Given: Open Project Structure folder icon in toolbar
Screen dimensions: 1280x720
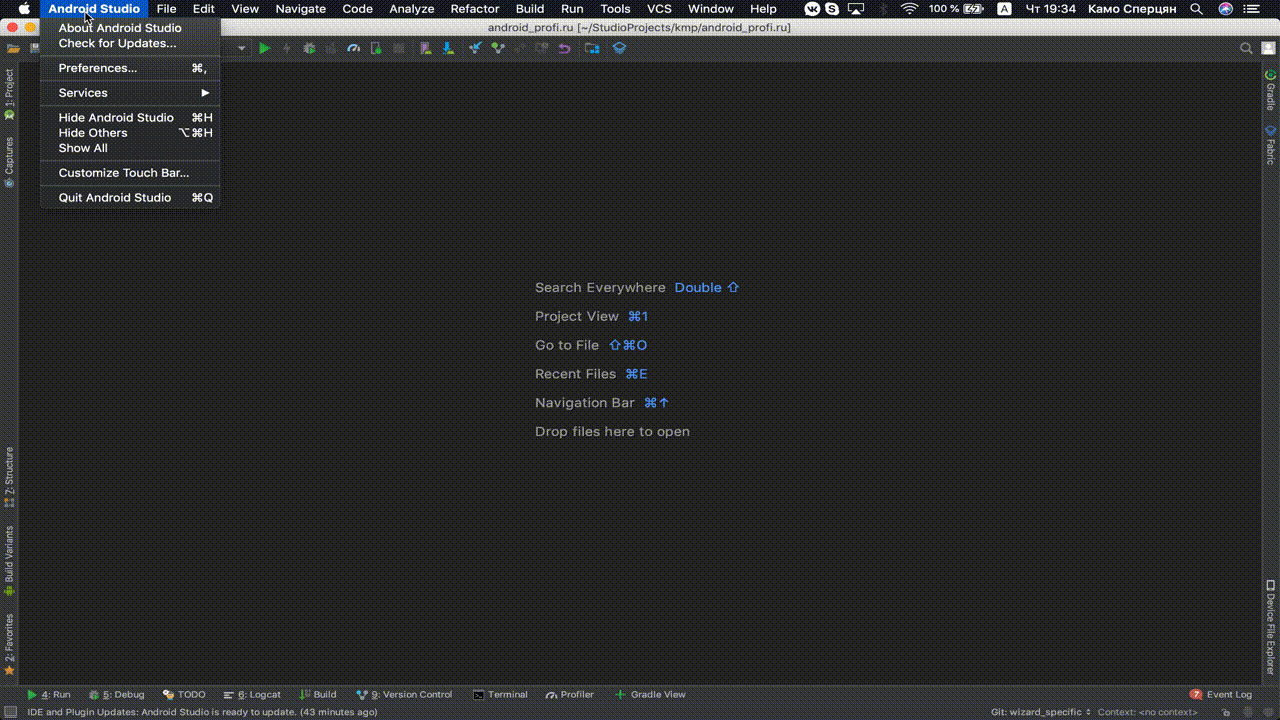Looking at the screenshot, I should tap(593, 48).
